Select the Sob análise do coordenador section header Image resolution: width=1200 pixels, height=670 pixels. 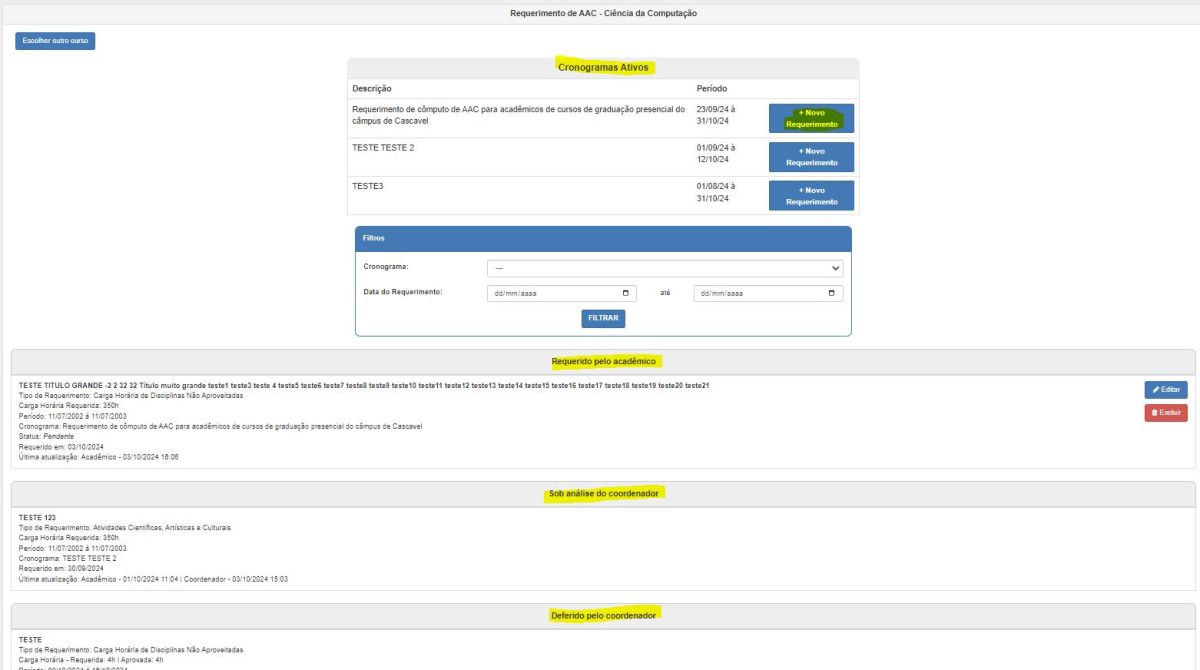click(603, 494)
